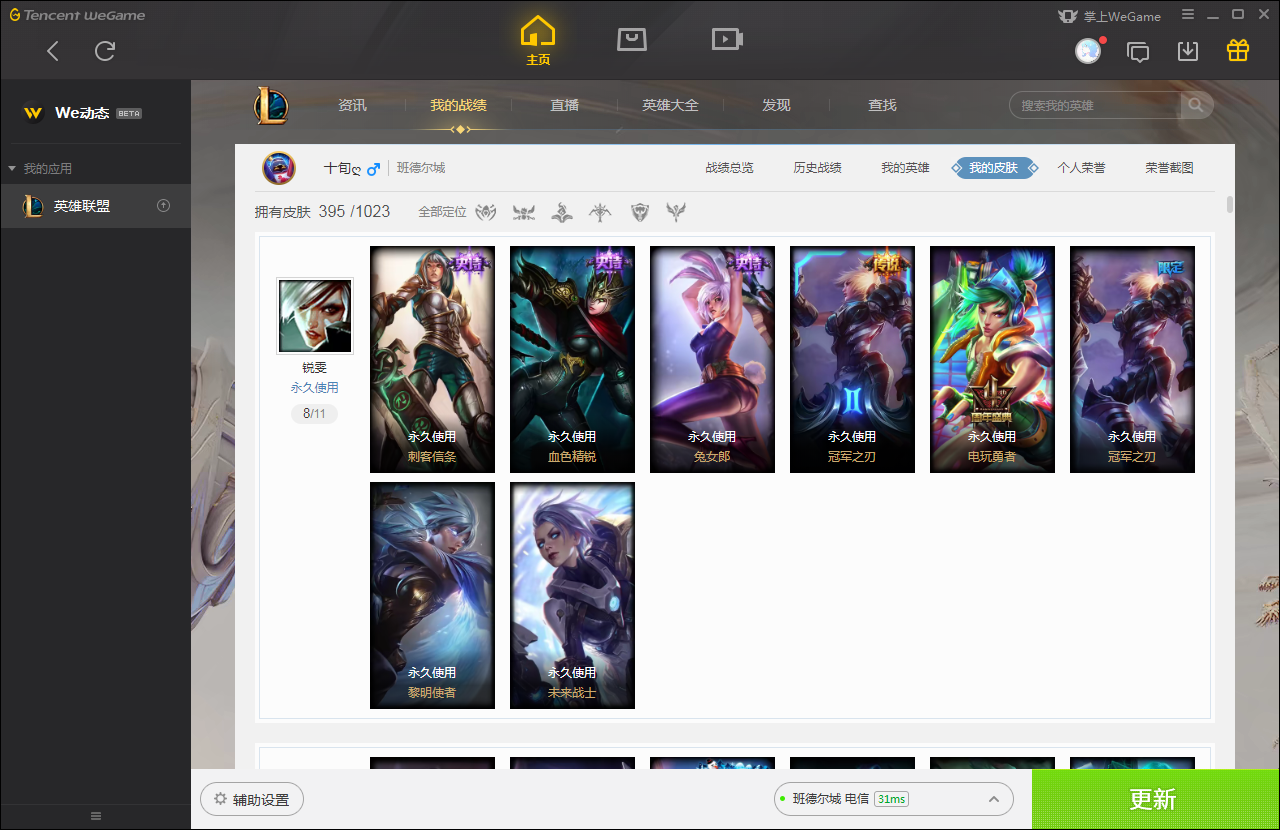Click the skin list vertical scrollbar

1229,205
